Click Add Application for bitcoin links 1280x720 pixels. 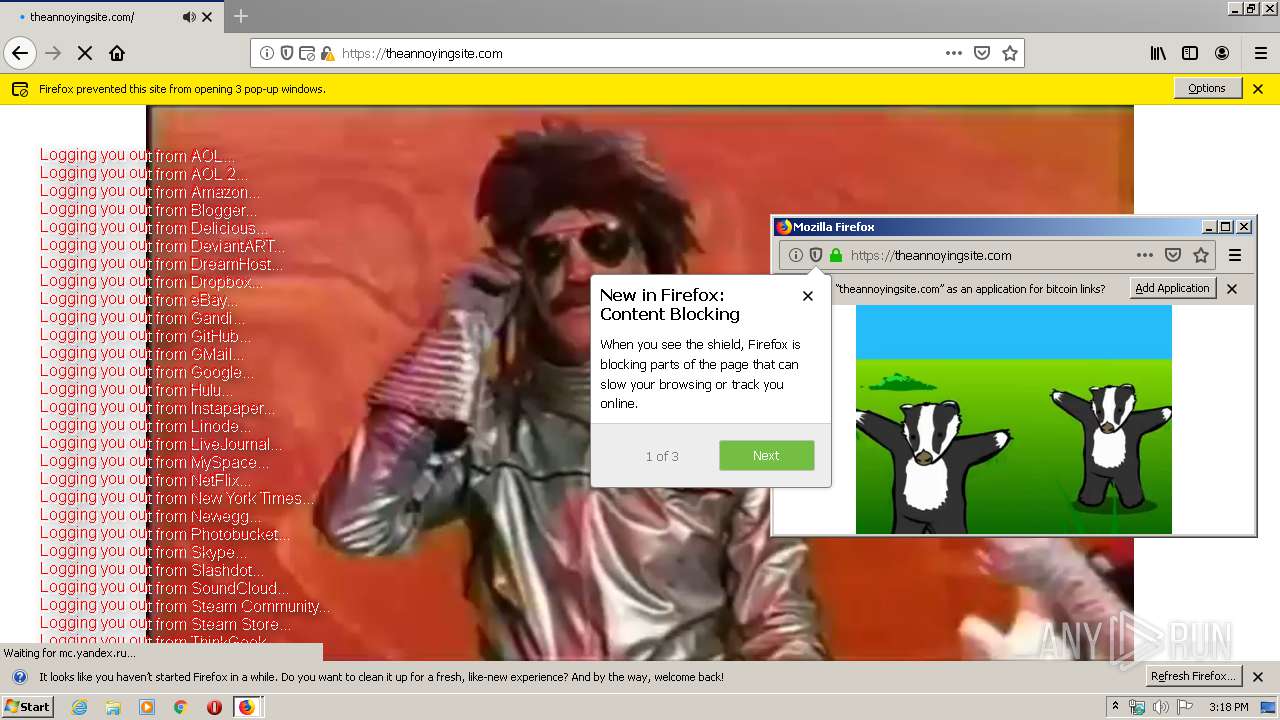(1173, 288)
